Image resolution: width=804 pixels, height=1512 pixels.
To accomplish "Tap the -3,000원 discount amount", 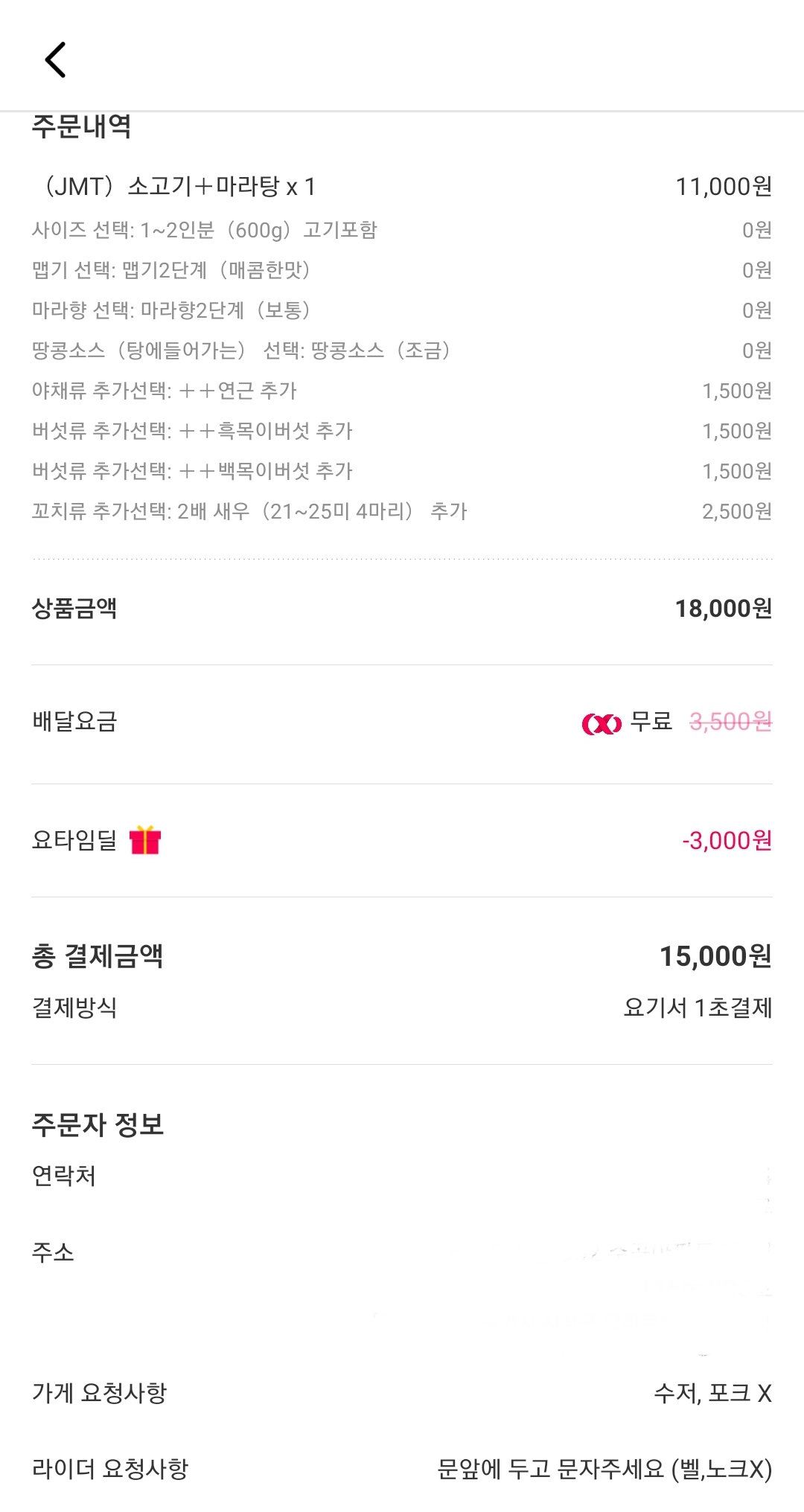I will pos(727,841).
